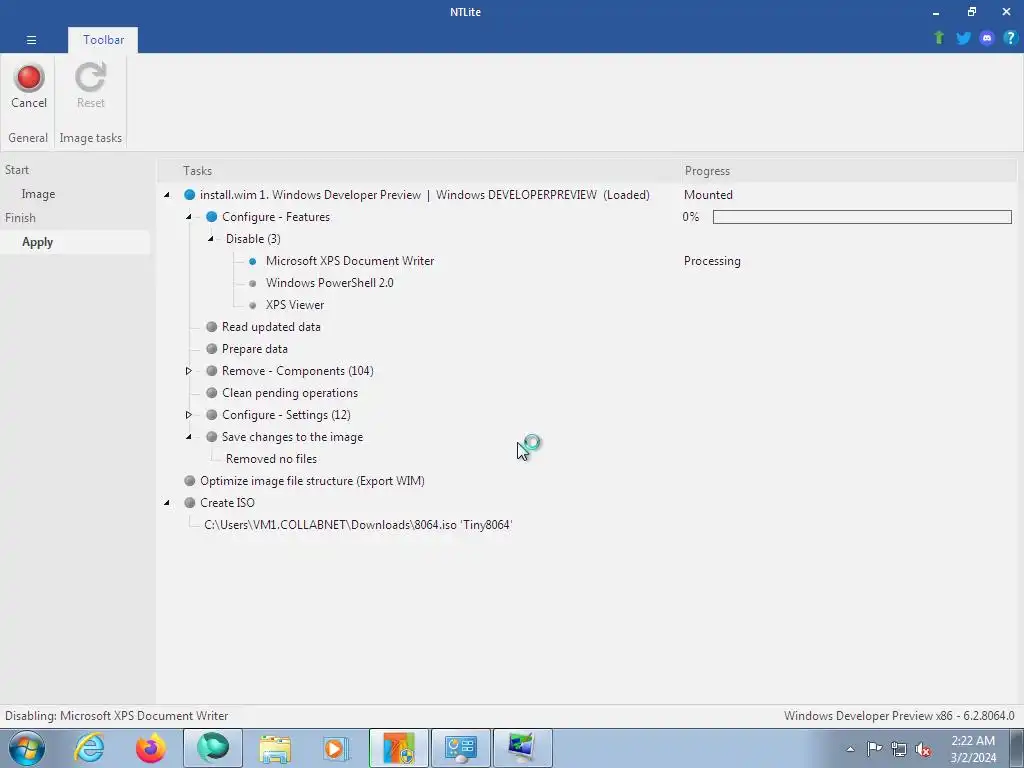Viewport: 1024px width, 768px height.
Task: Collapse the install.wim root tree node
Action: [167, 195]
